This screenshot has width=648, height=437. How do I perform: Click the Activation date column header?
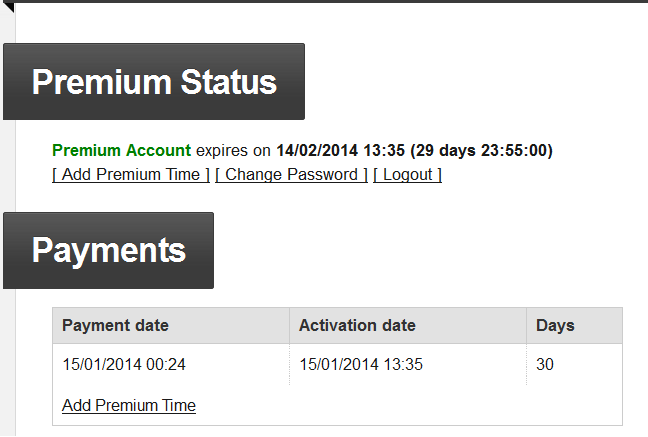(408, 325)
